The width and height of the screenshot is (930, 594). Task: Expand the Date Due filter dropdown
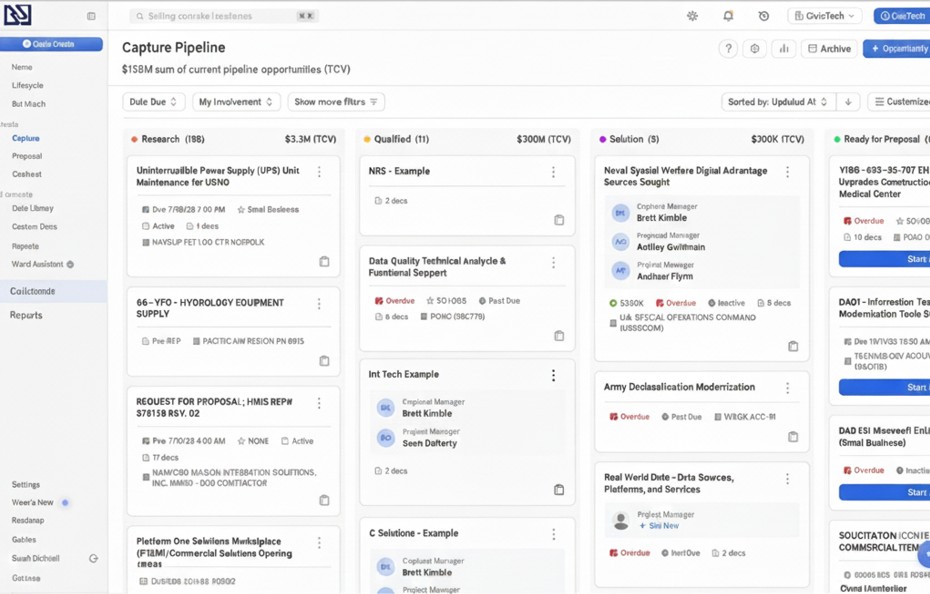point(153,102)
